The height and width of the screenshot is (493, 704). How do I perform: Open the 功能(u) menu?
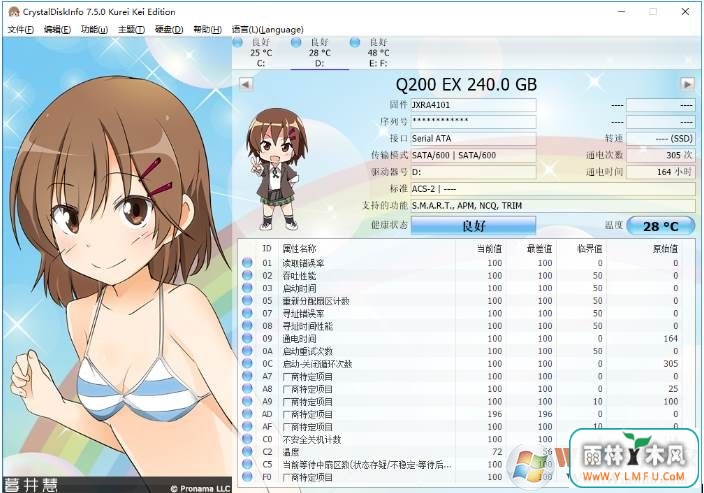(94, 30)
